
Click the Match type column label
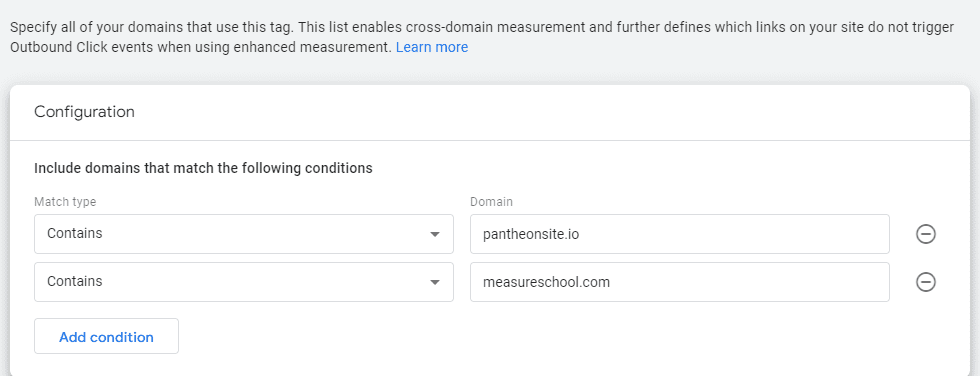click(65, 202)
